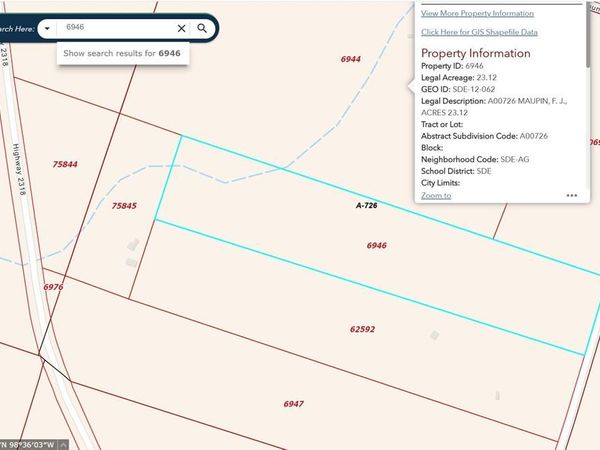Image resolution: width=600 pixels, height=450 pixels.
Task: Open the popup's three-dot more options
Action: point(571,195)
